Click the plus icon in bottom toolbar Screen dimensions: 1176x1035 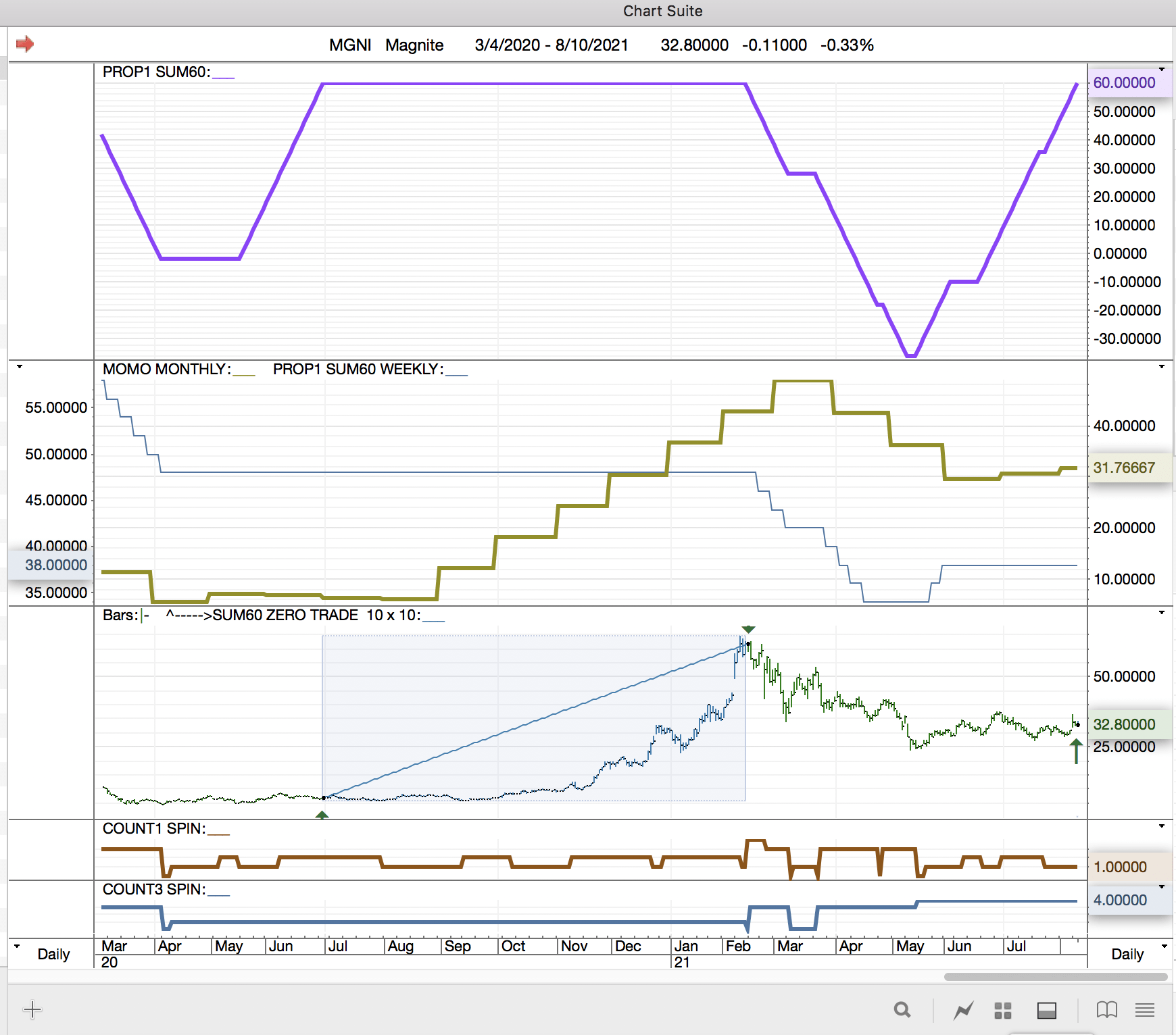(32, 1010)
